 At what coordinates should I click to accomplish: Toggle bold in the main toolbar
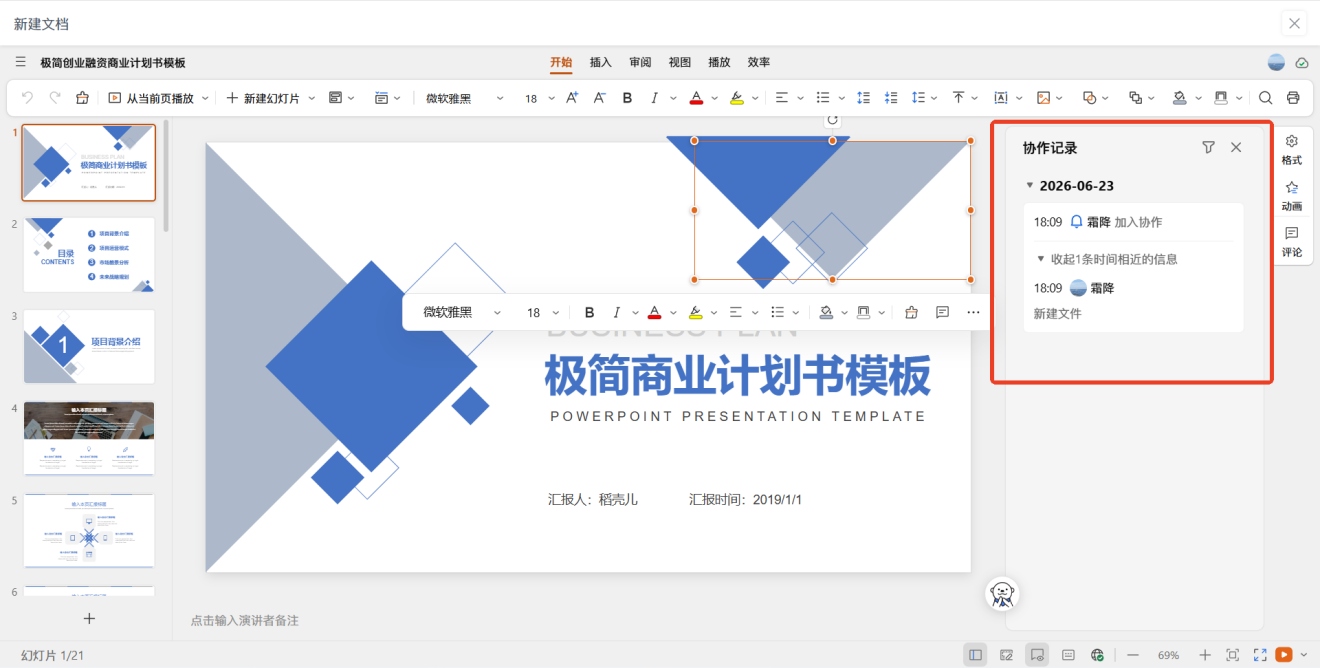pos(627,98)
